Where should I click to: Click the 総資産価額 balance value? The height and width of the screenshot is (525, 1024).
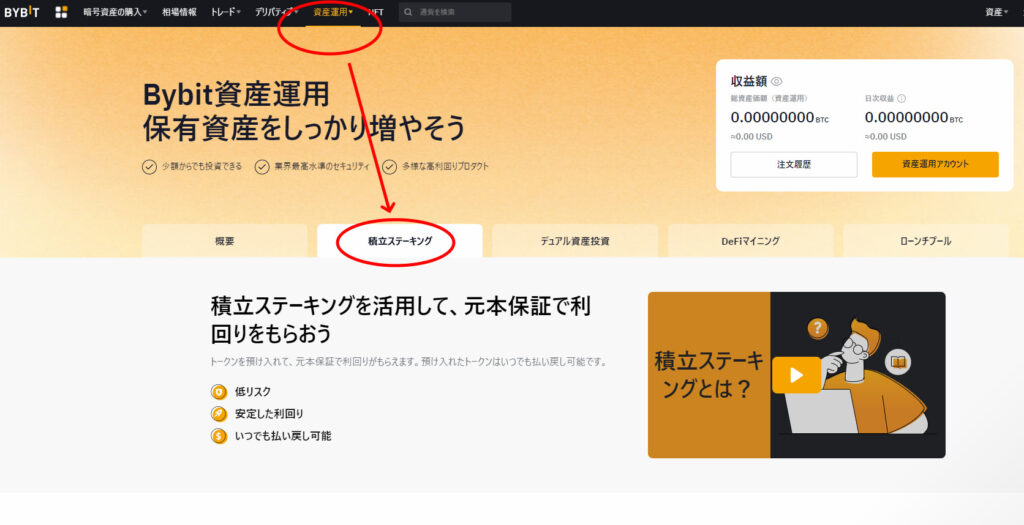[x=780, y=118]
